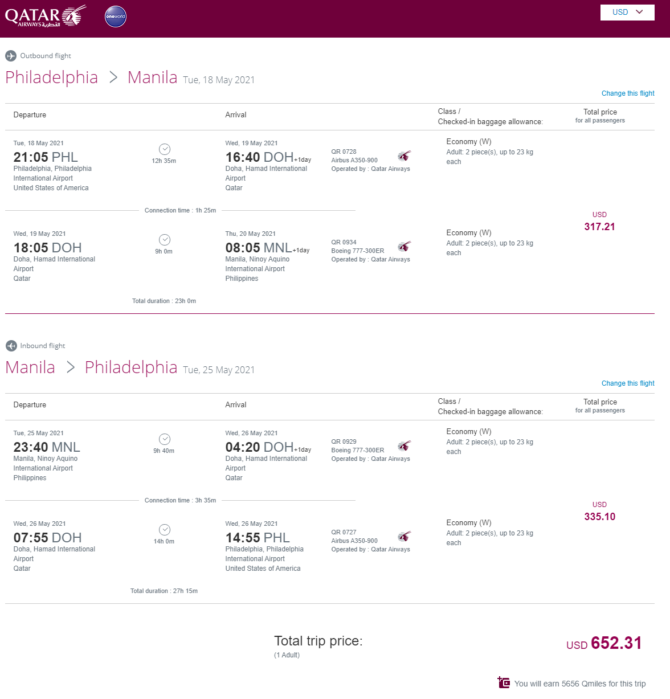Change the outbound Philadelphia to Manila flight
The width and height of the screenshot is (670, 699).
click(x=628, y=93)
